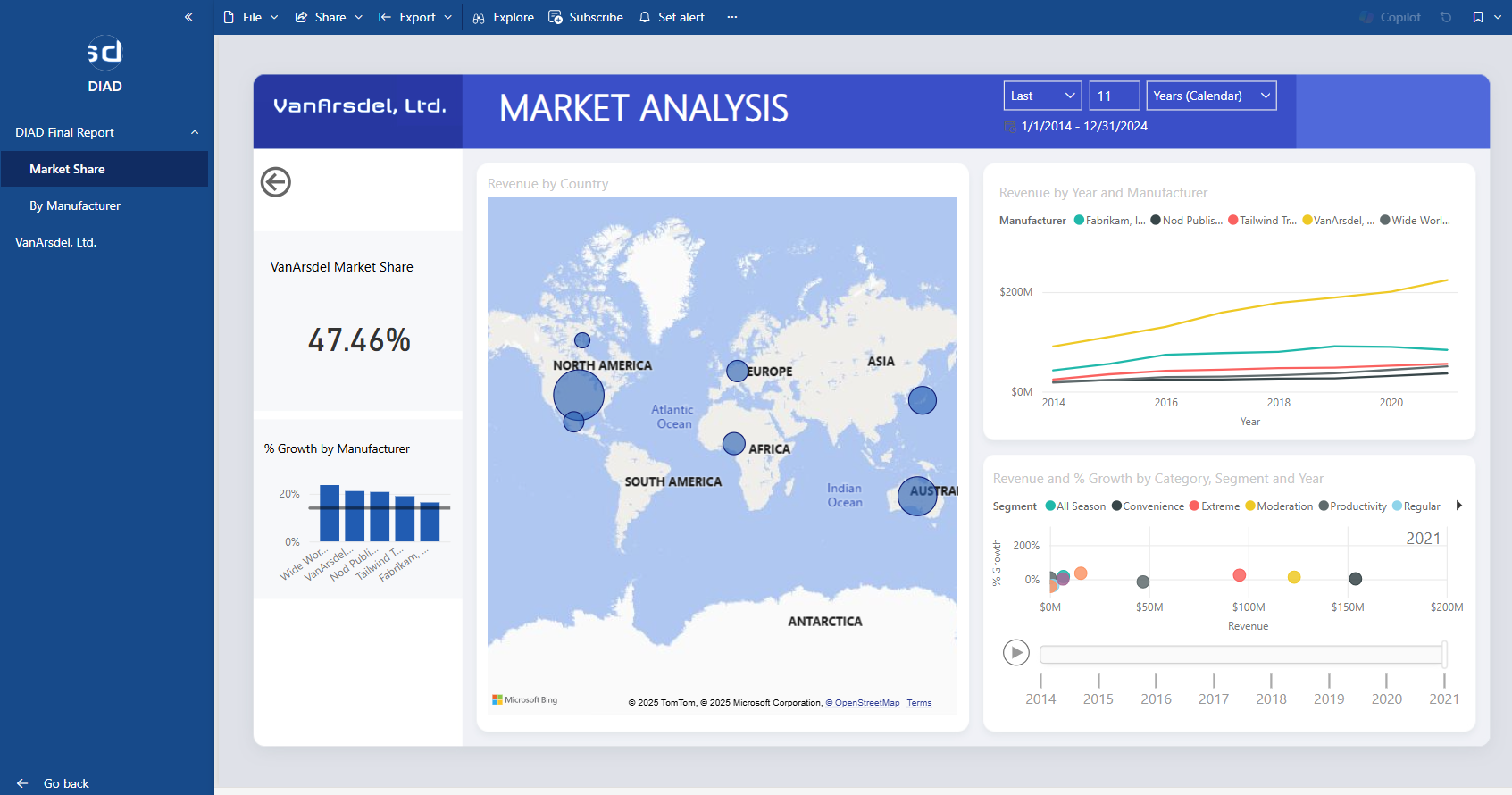
Task: Open the By Manufacturer page
Action: (x=104, y=205)
